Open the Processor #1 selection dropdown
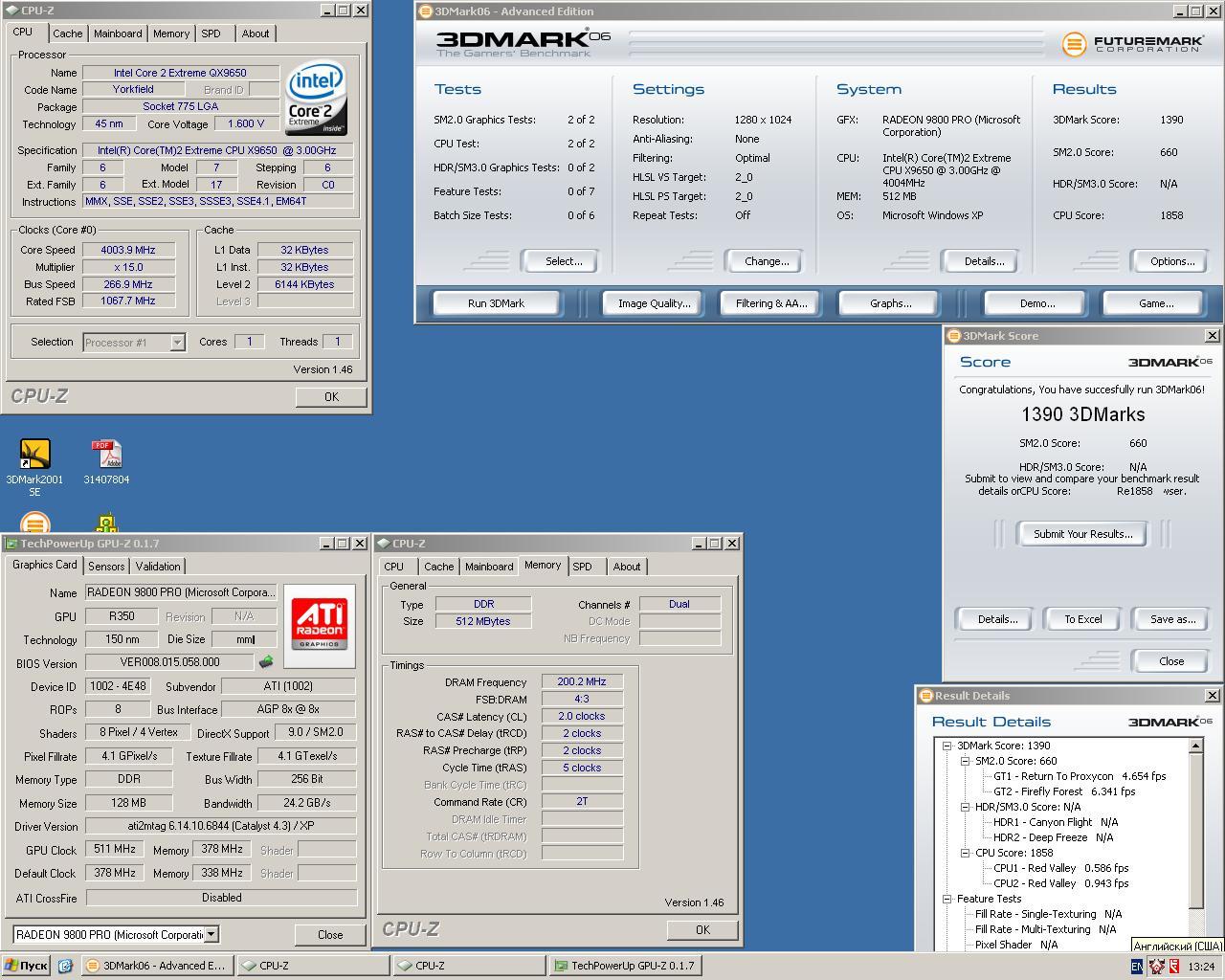Screen dimensions: 1225x980 177,343
